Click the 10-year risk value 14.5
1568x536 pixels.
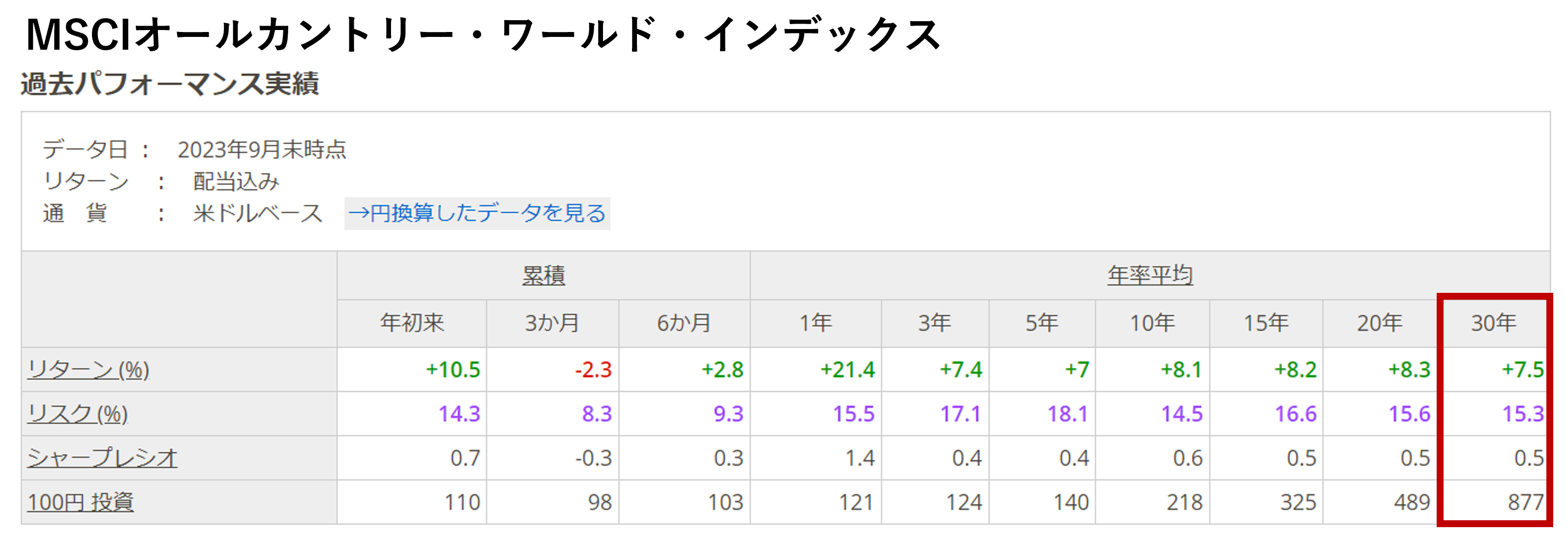[1182, 414]
